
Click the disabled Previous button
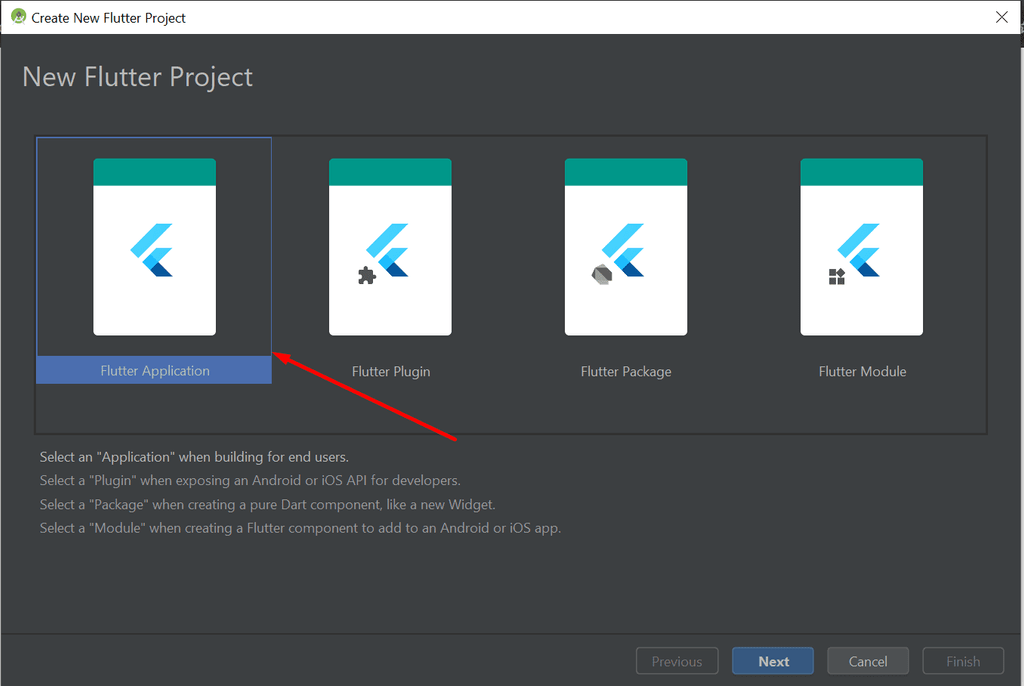click(x=677, y=661)
